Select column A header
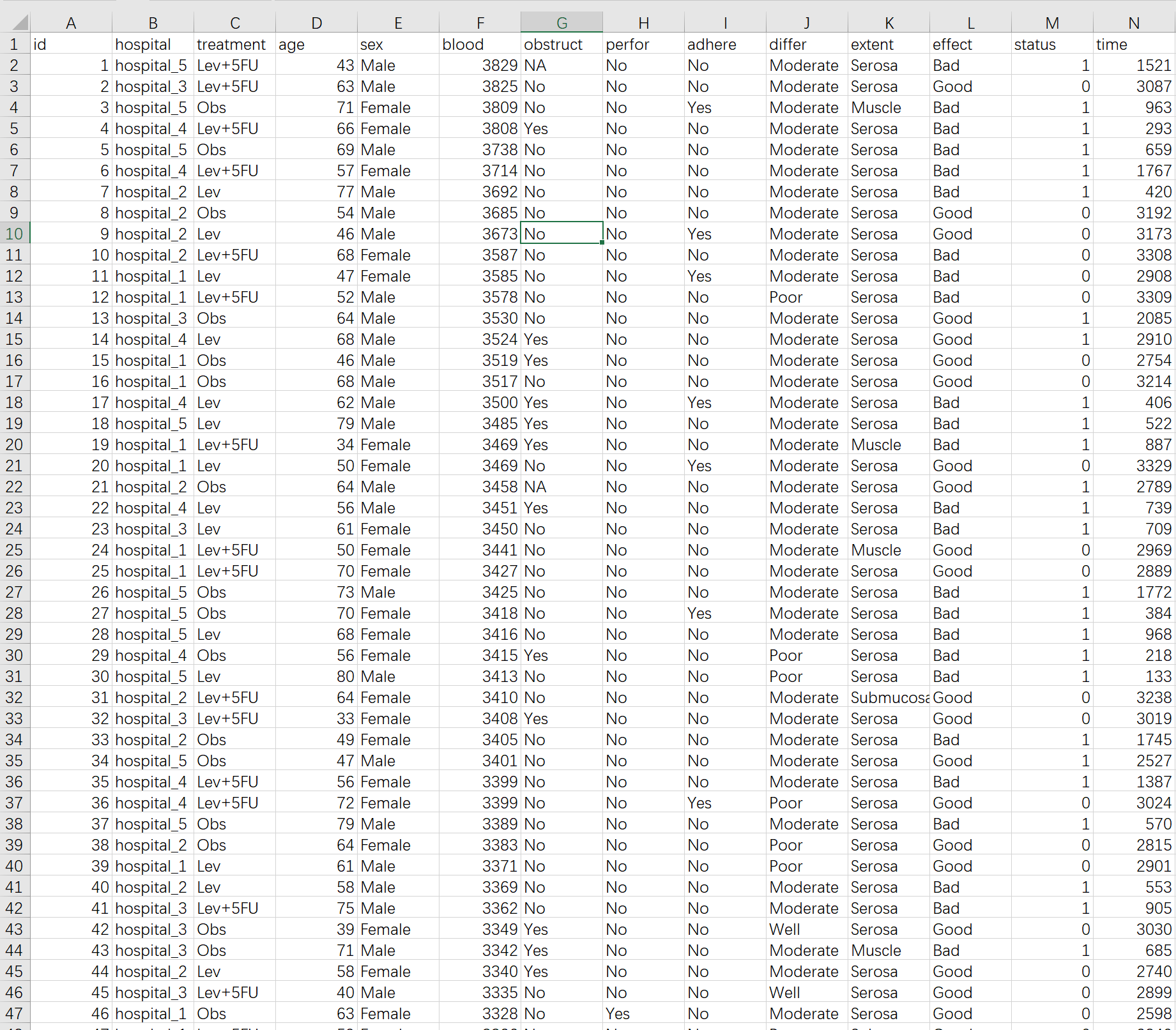Image resolution: width=1176 pixels, height=1030 pixels. (x=71, y=23)
